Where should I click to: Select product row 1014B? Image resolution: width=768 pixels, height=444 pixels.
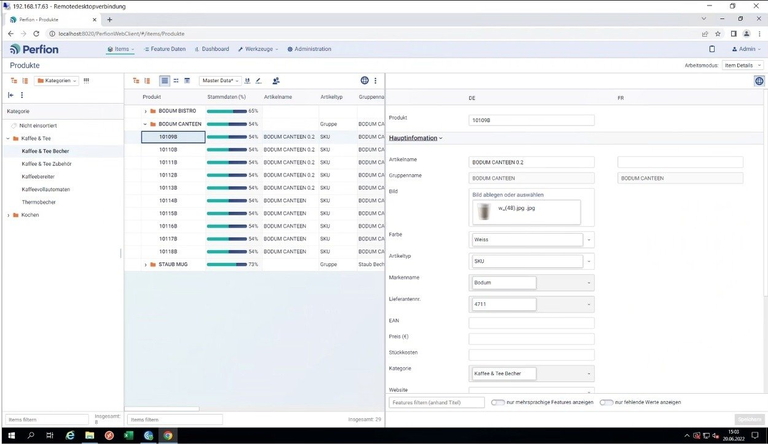[168, 200]
